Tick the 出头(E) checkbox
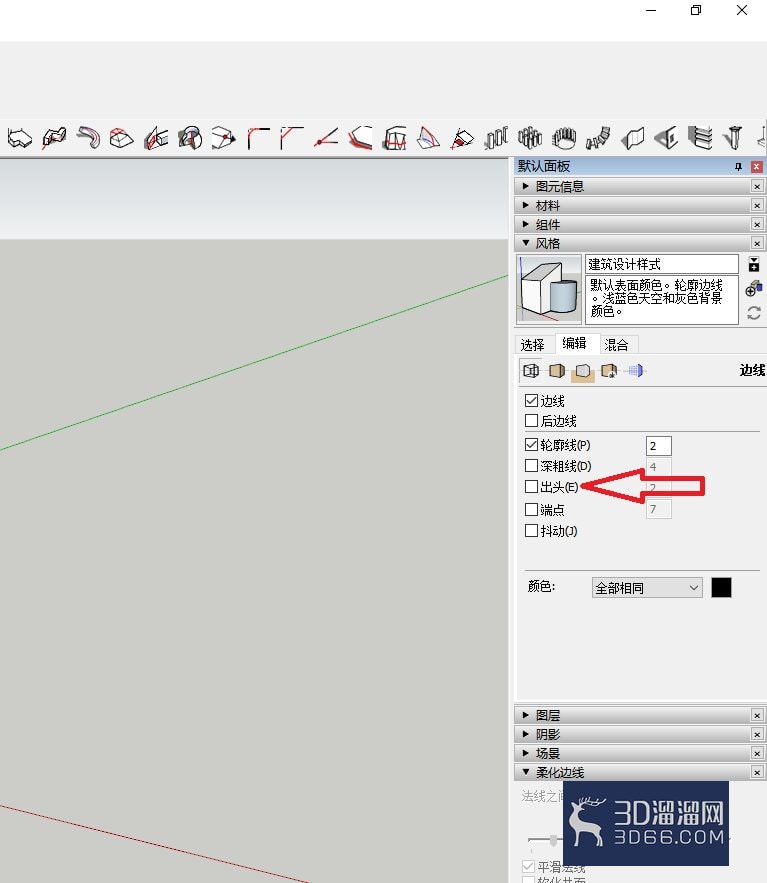Viewport: 767px width, 883px height. (x=531, y=487)
